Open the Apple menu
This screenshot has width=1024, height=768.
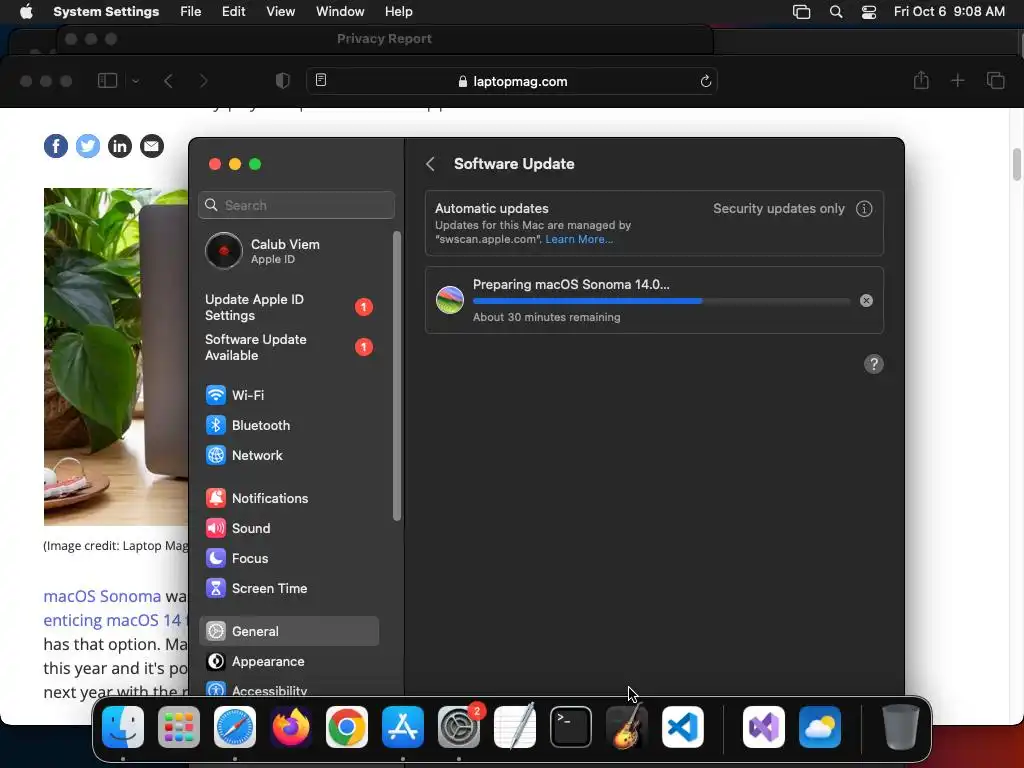tap(26, 12)
